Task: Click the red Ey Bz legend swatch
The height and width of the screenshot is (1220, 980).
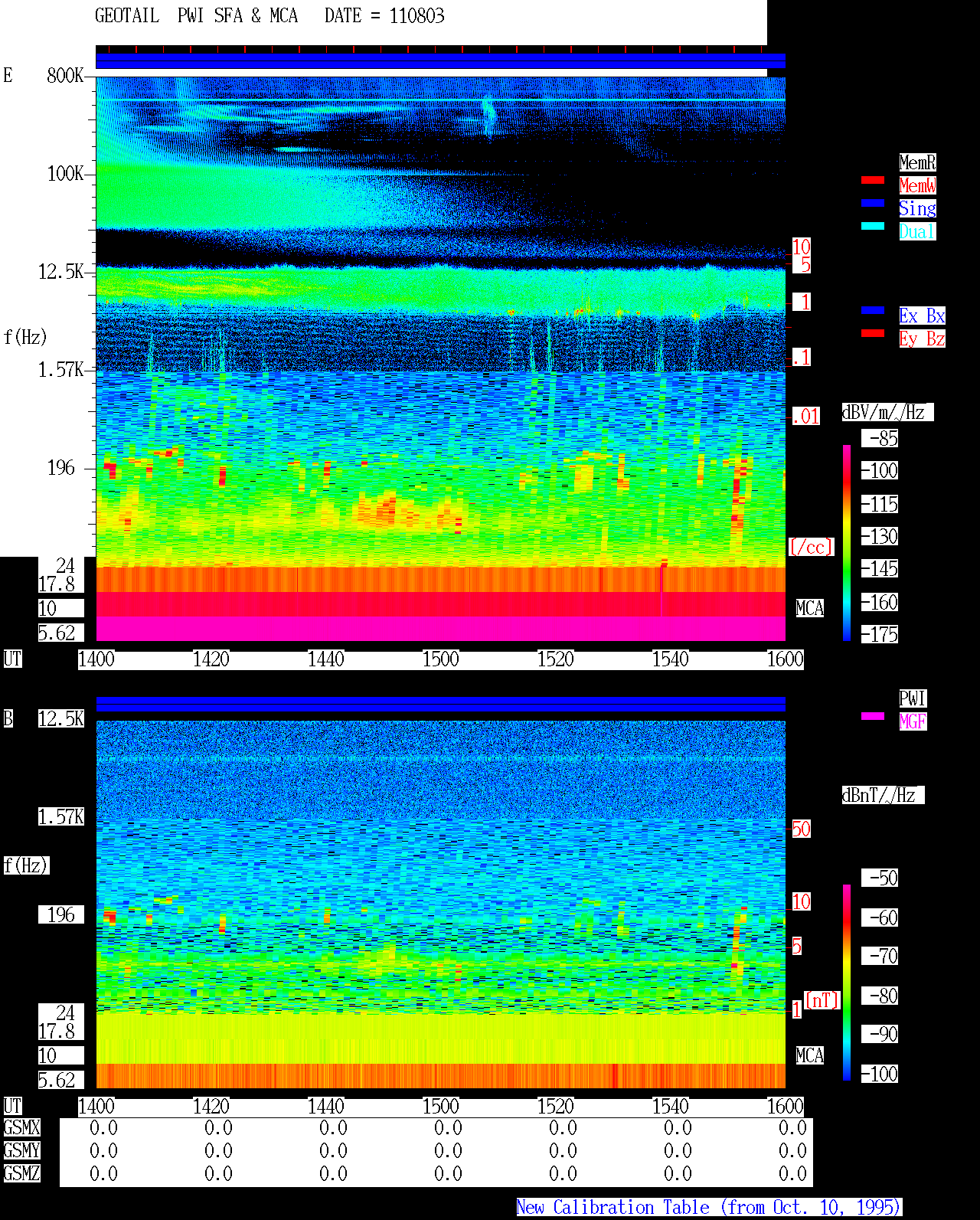Action: 873,333
